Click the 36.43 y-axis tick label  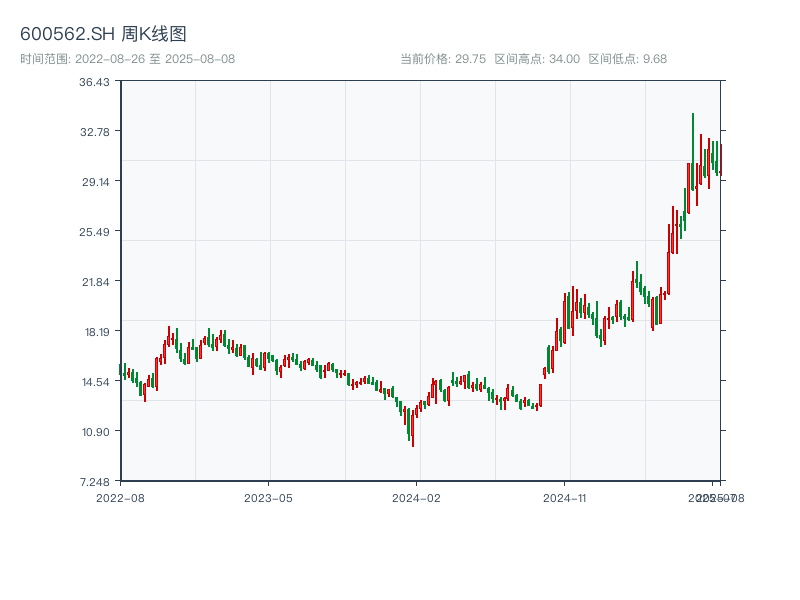coord(95,81)
